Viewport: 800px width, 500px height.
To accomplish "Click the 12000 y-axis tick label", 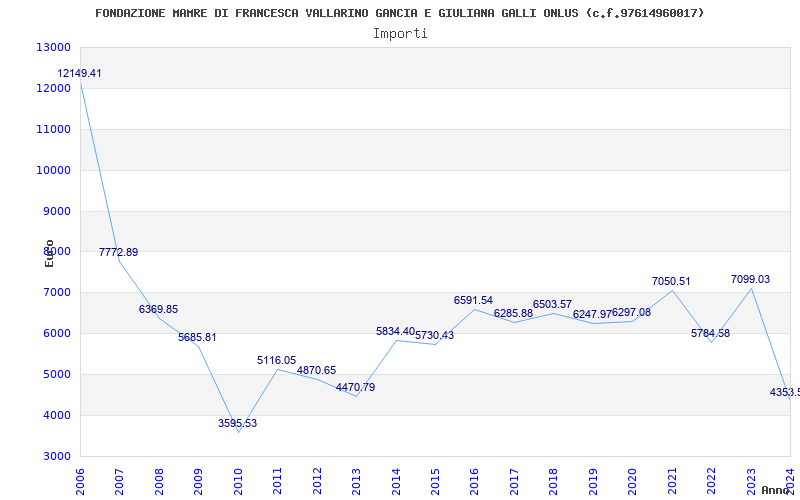I will tap(53, 88).
